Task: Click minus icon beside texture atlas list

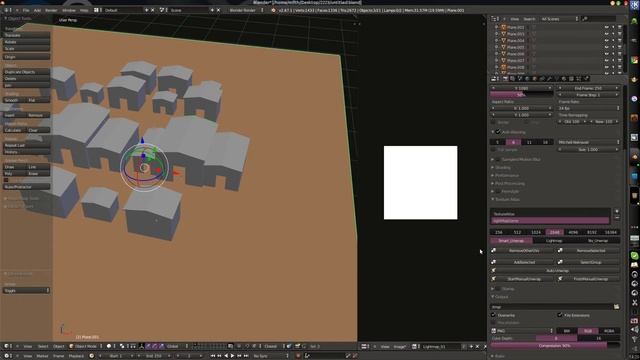Action: [617, 218]
